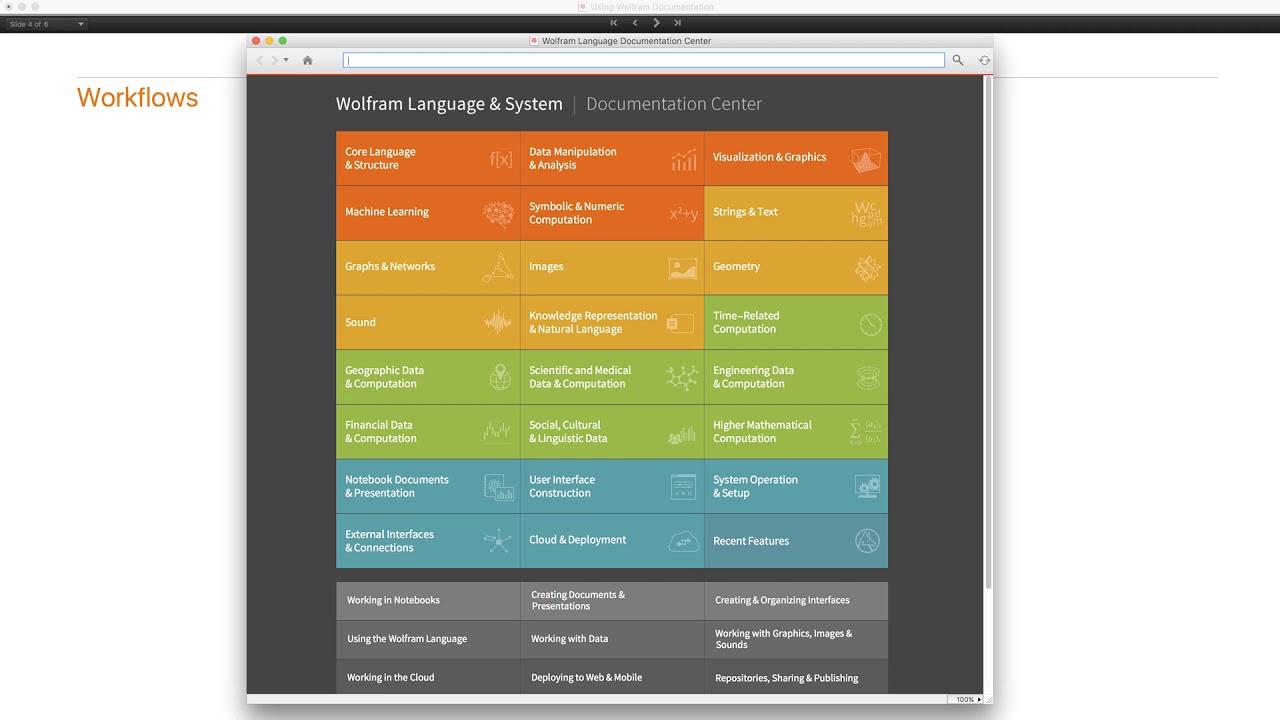Click the picture icon for Images
This screenshot has height=720, width=1280.
pyautogui.click(x=683, y=268)
